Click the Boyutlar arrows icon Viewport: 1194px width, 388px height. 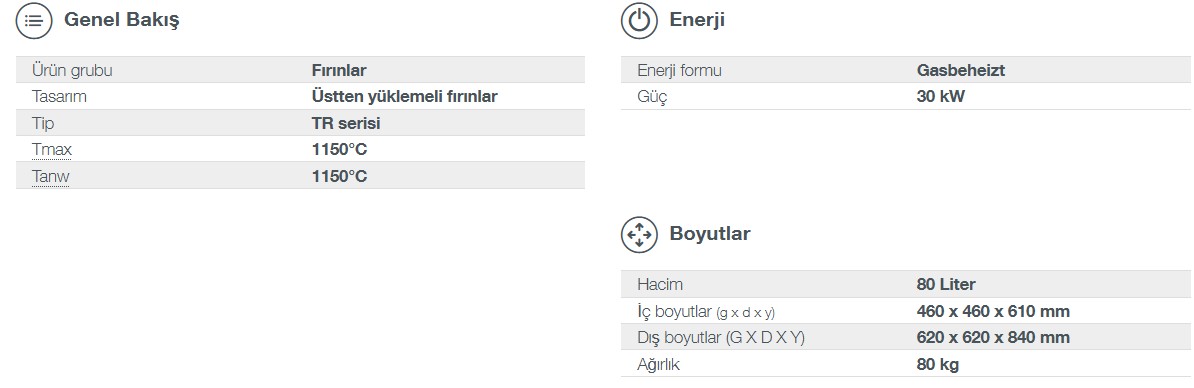click(x=639, y=234)
